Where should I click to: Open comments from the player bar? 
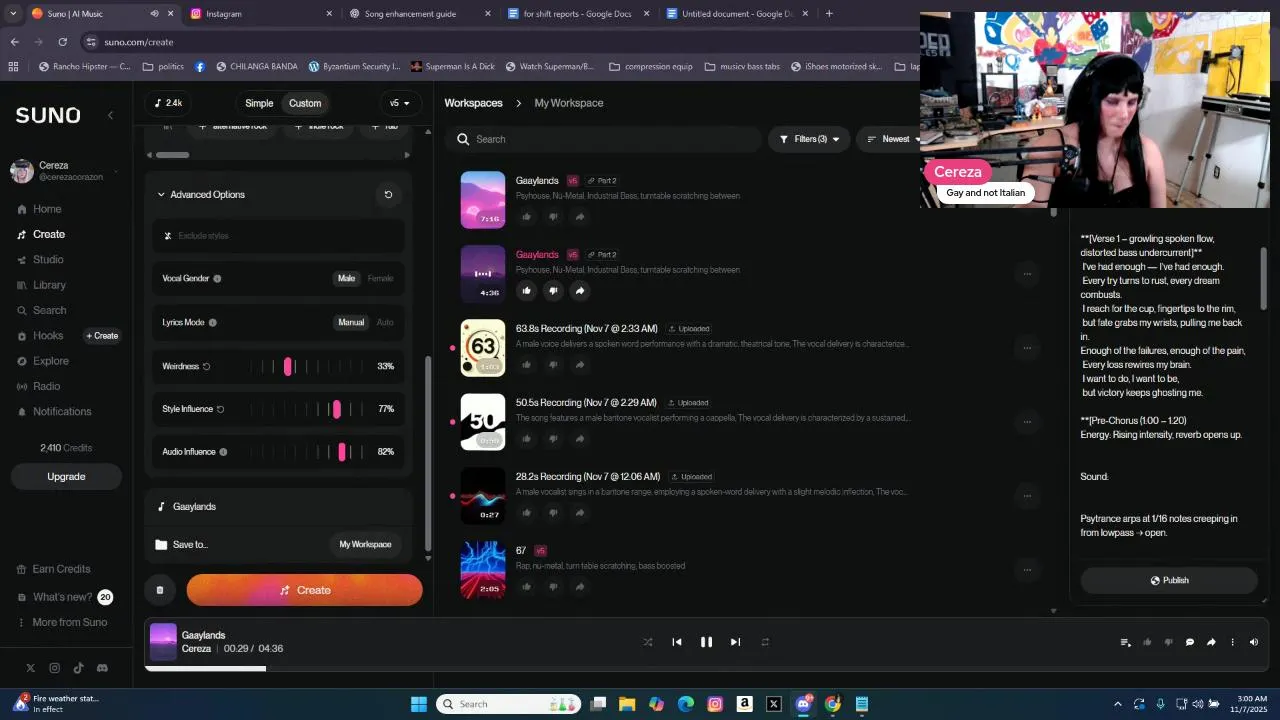pos(1190,643)
